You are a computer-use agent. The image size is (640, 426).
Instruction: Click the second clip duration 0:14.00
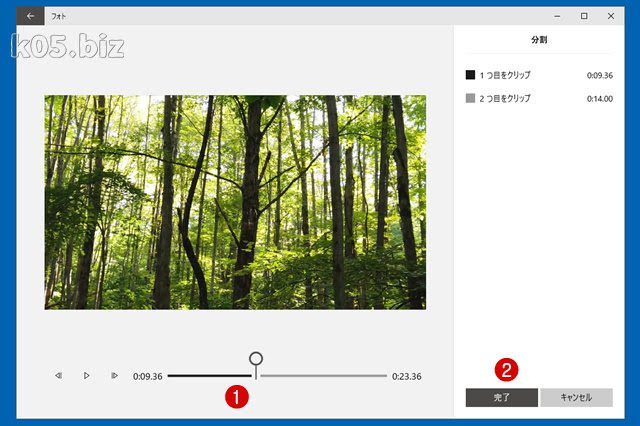pos(600,99)
